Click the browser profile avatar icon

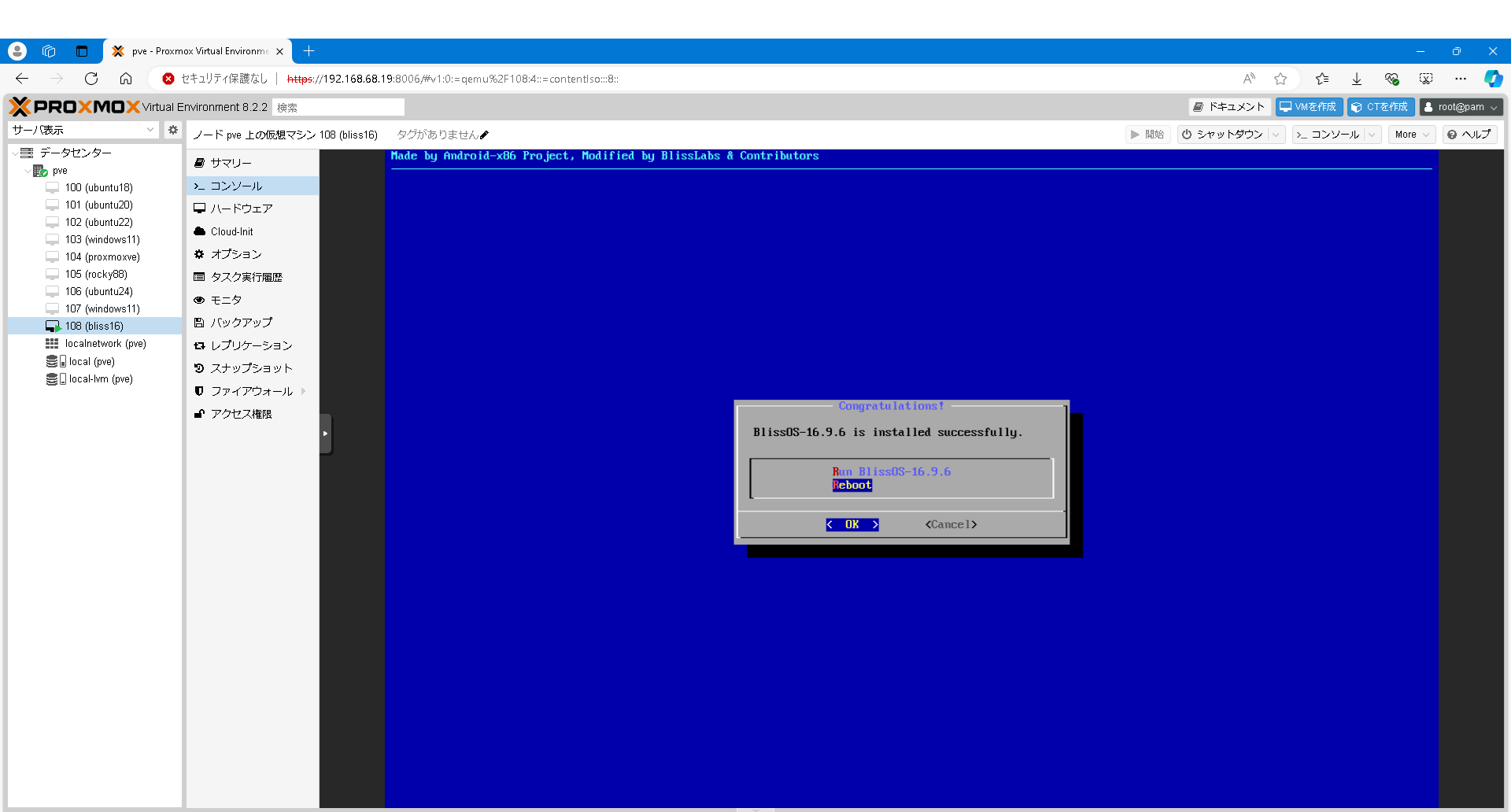(x=17, y=51)
